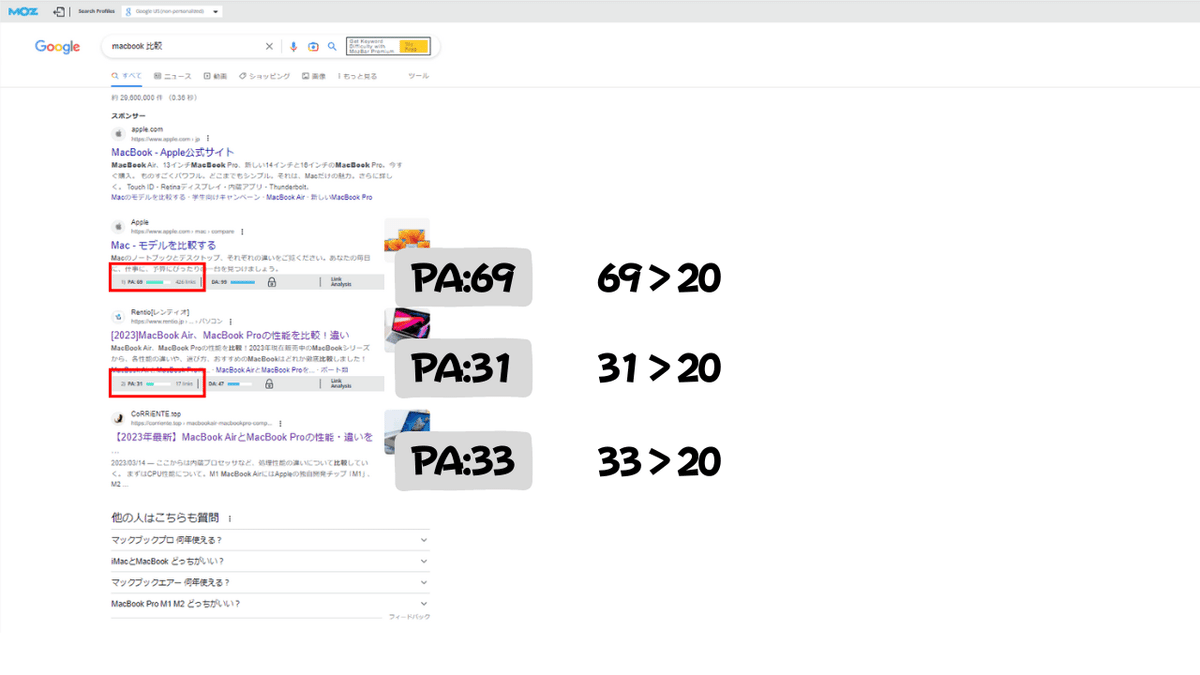Click the lock icon in Rentio MozBar row

(x=271, y=383)
